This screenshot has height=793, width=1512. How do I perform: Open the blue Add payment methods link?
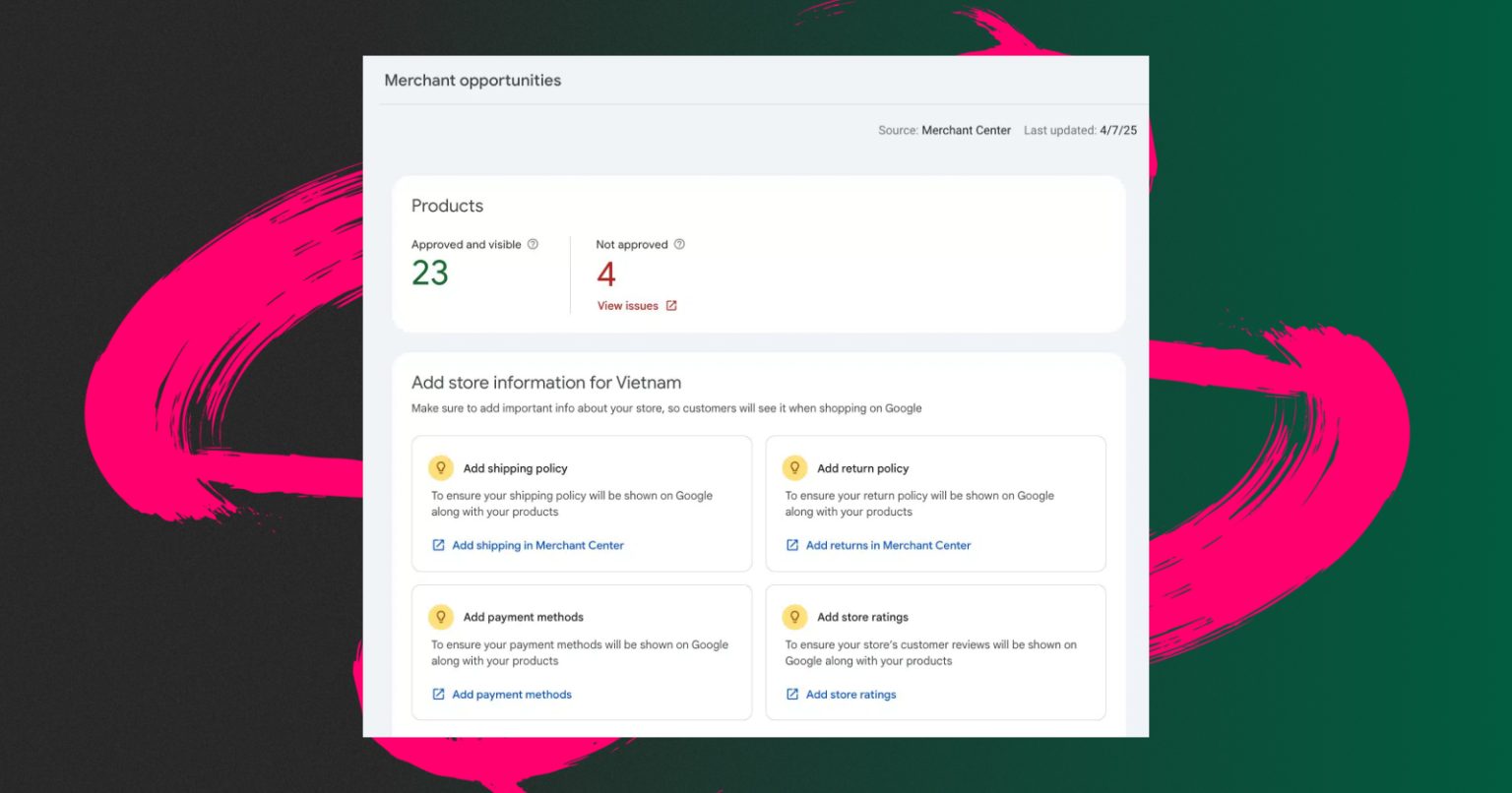(512, 695)
